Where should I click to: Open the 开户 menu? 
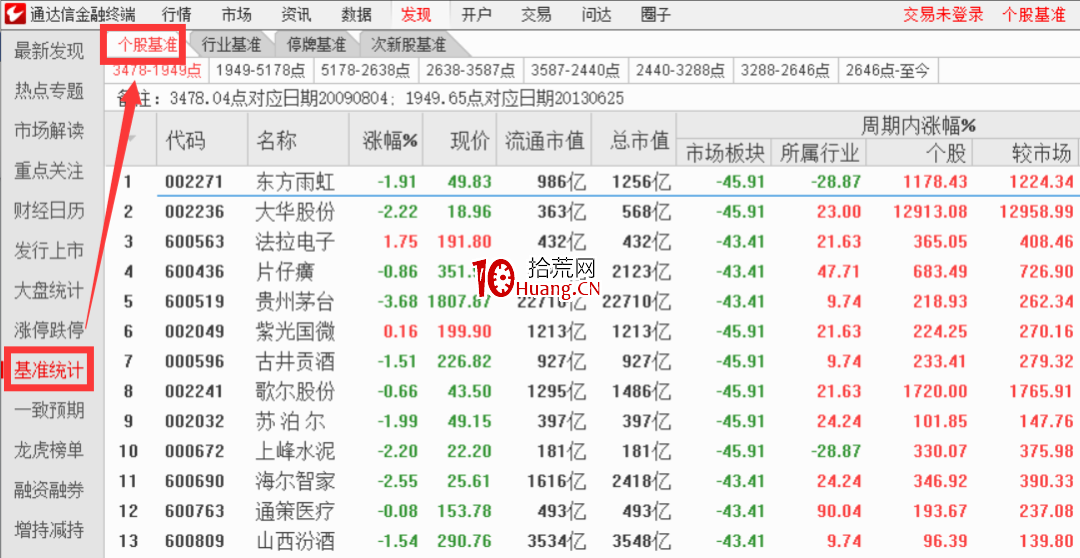(476, 14)
